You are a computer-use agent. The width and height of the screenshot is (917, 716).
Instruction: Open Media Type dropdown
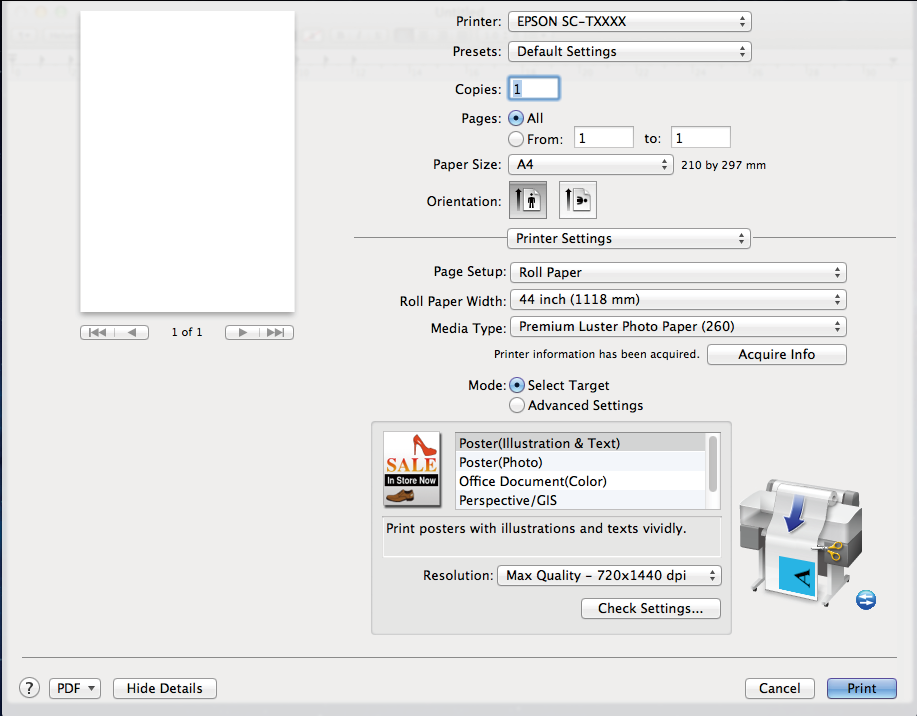[x=678, y=326]
